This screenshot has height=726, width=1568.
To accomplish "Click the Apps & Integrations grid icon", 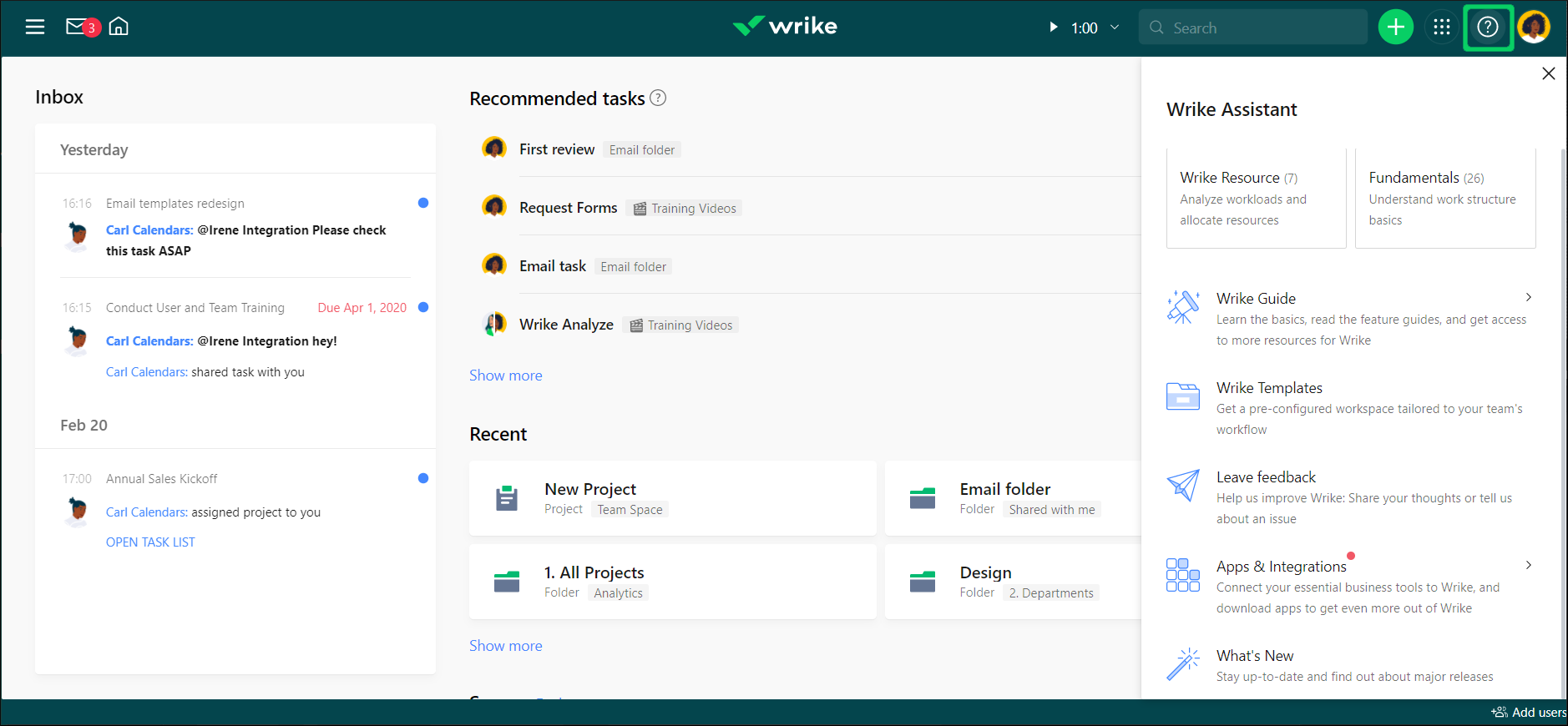I will (1183, 575).
